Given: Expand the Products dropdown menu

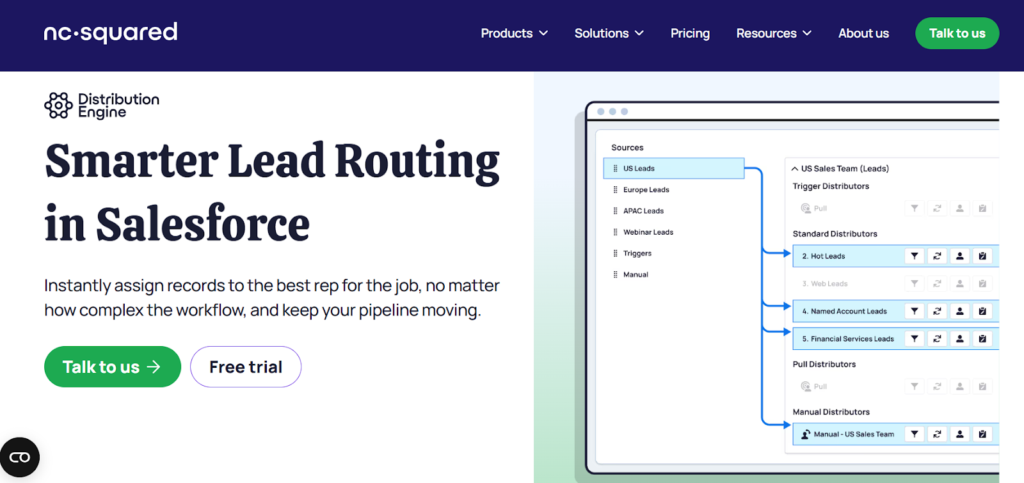Looking at the screenshot, I should [x=514, y=33].
